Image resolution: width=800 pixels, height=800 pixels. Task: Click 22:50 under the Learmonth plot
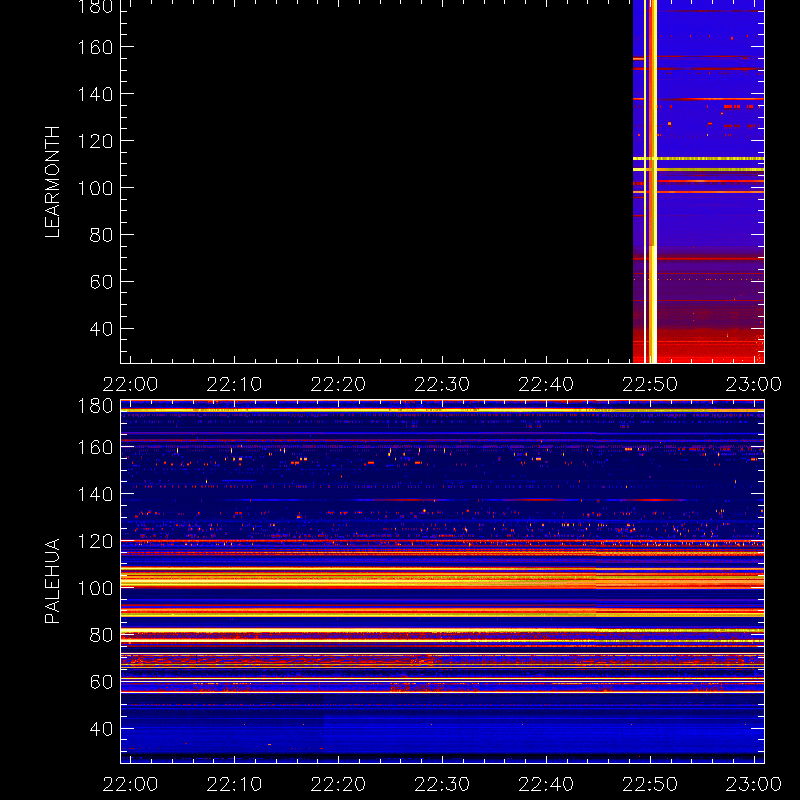click(x=650, y=384)
